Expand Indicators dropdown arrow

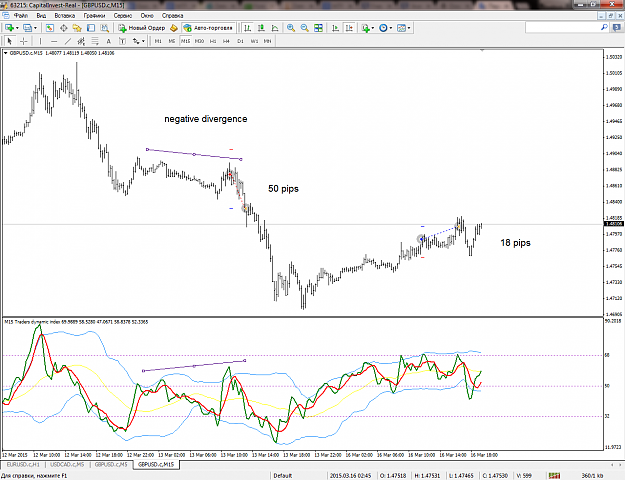(373, 28)
